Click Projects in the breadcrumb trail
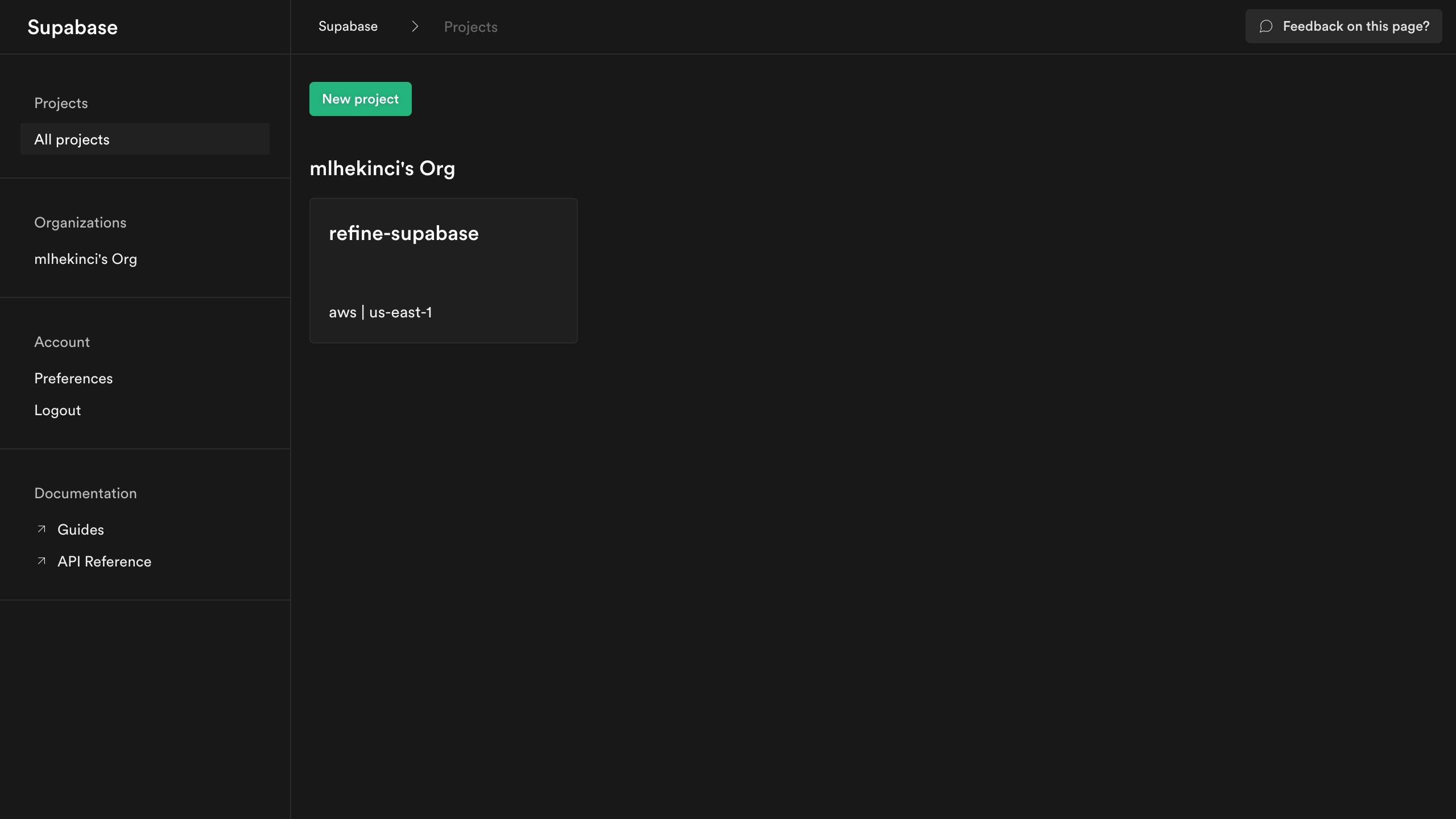Image resolution: width=1456 pixels, height=819 pixels. 470,26
